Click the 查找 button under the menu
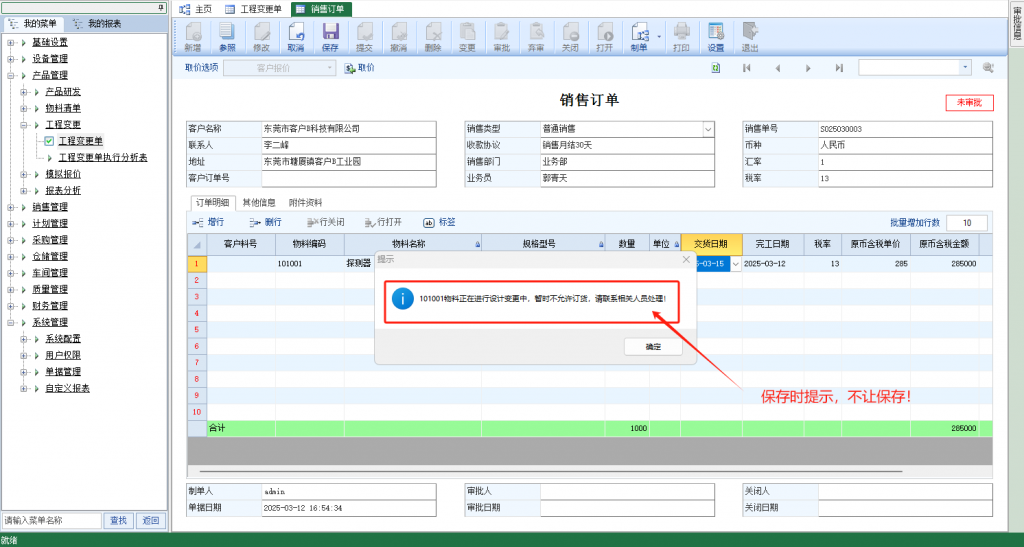Screen dimensions: 1024x547 coord(118,520)
